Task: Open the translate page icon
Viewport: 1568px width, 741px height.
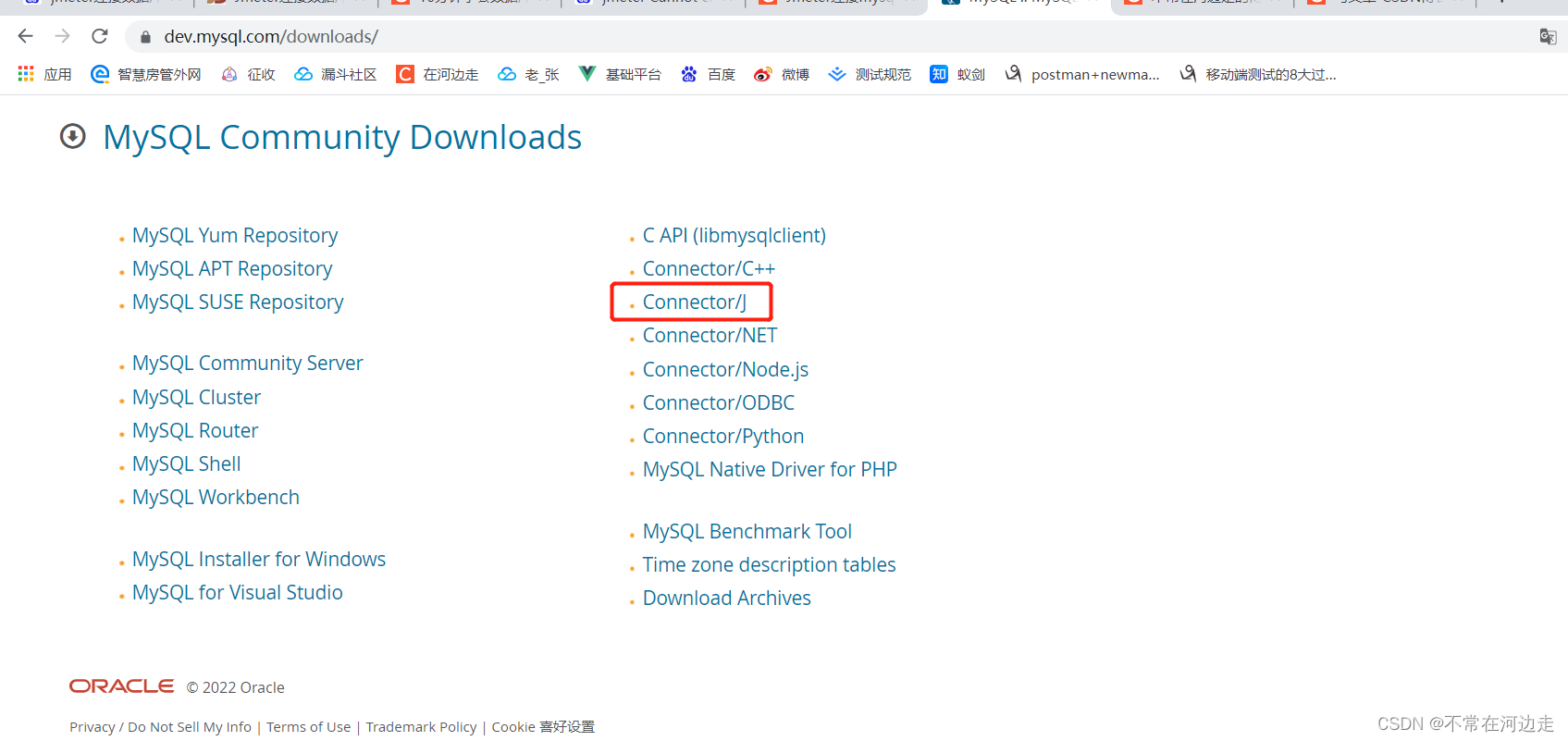Action: click(1548, 36)
